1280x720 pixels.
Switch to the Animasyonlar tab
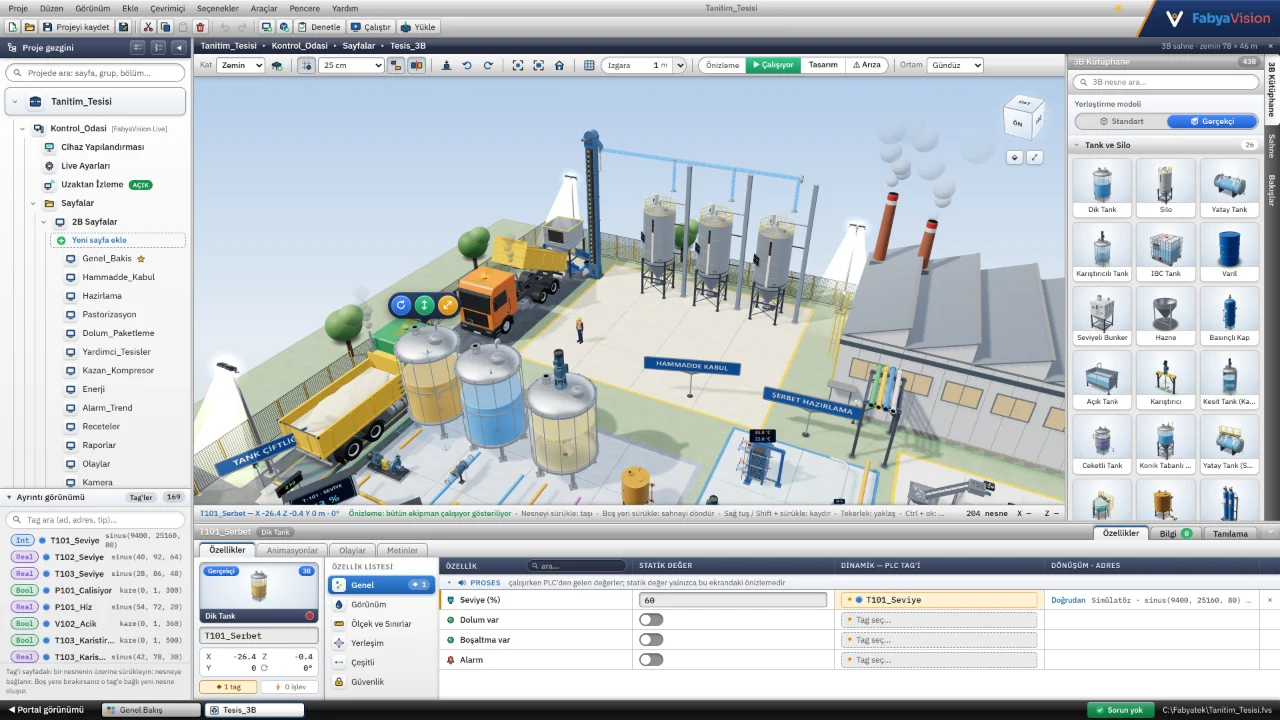click(292, 550)
